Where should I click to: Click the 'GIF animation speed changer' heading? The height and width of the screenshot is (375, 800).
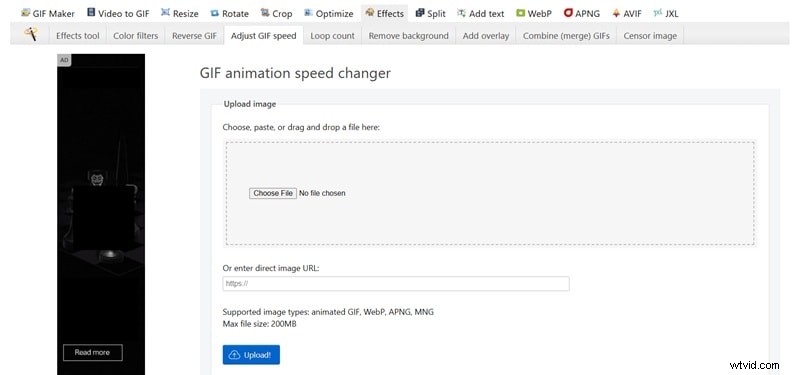tap(295, 73)
